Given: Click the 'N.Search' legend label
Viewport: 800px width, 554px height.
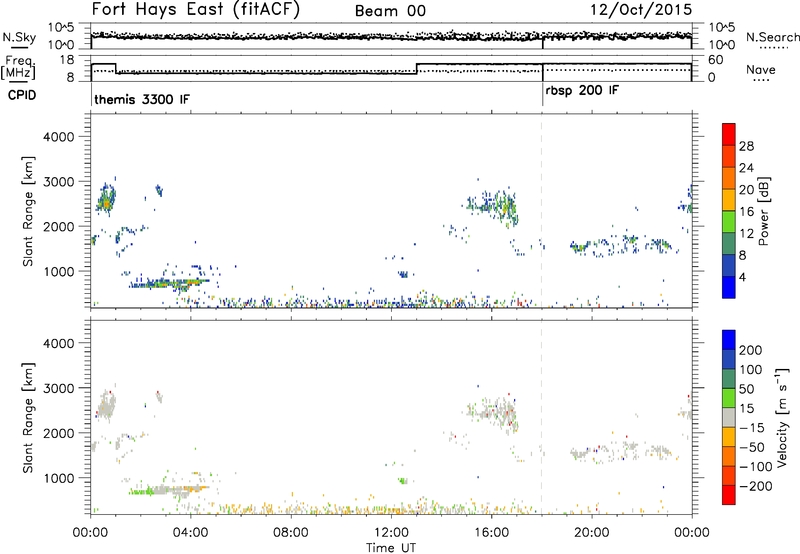Looking at the screenshot, I should pyautogui.click(x=772, y=37).
